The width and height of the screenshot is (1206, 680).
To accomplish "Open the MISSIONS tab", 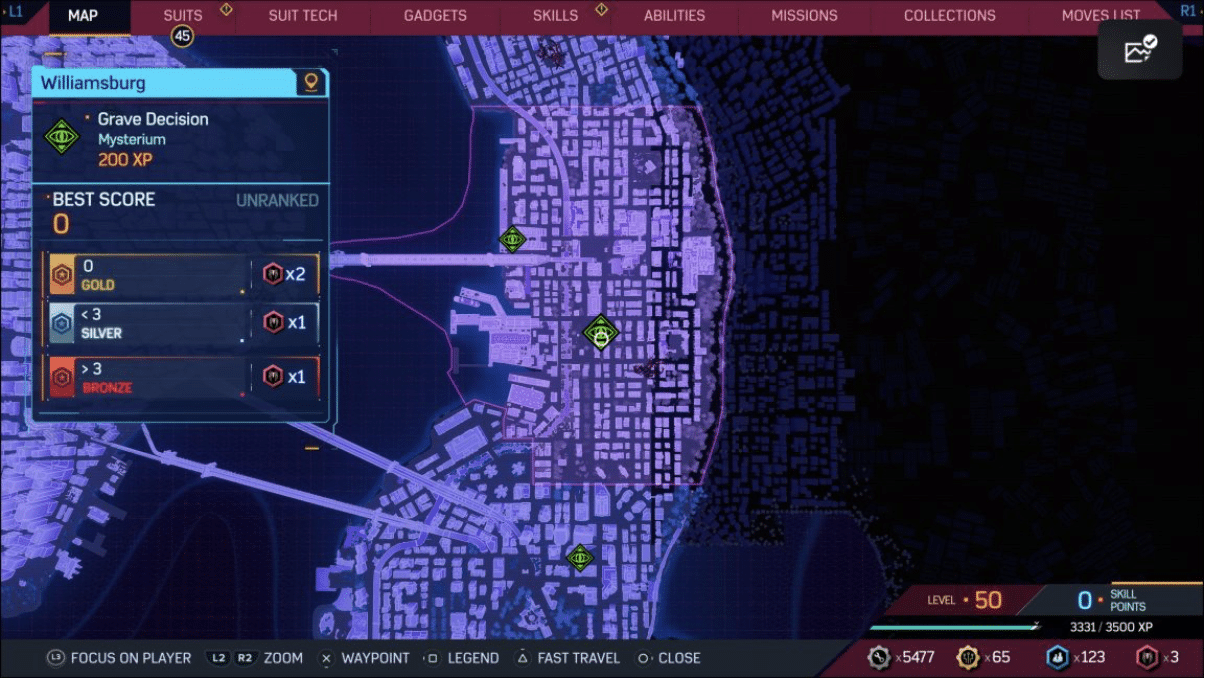I will coord(804,16).
